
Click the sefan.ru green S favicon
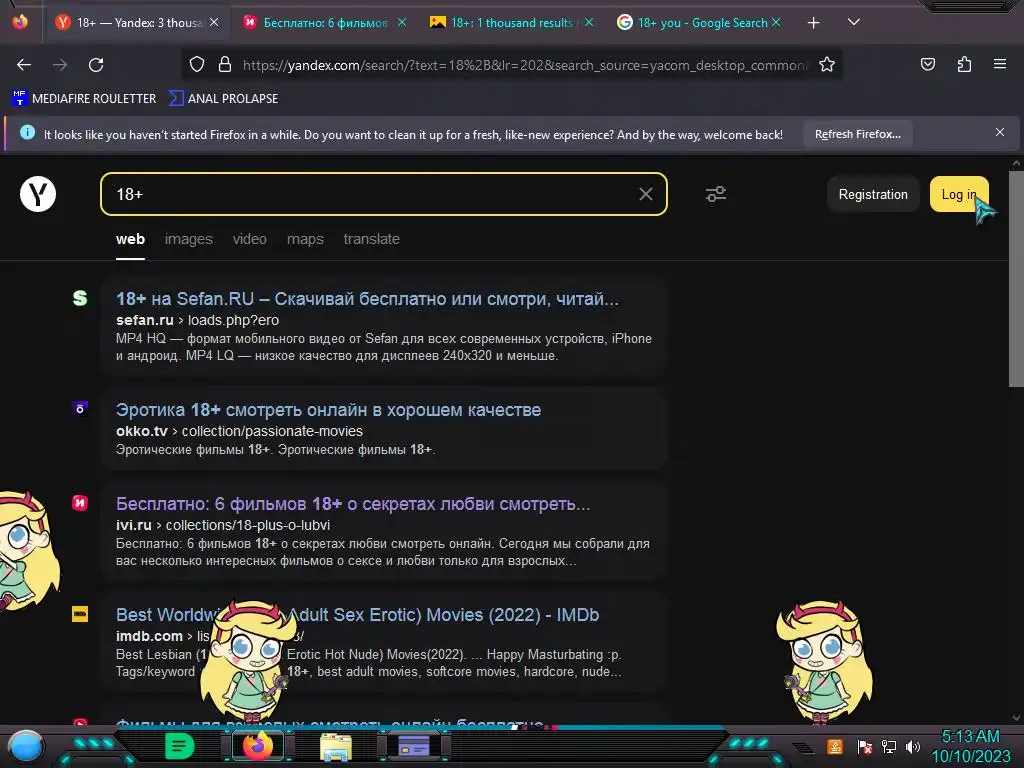pos(80,298)
